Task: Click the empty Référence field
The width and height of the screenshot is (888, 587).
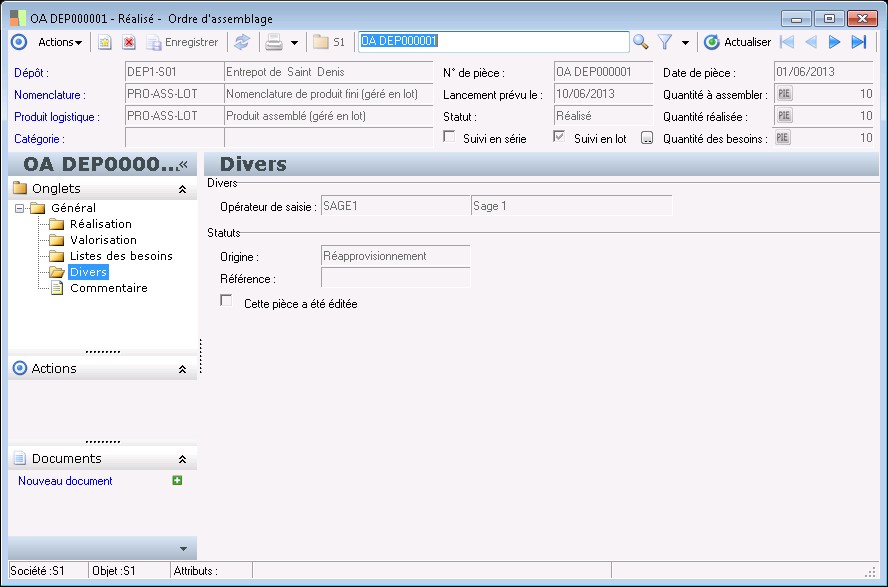Action: coord(395,277)
